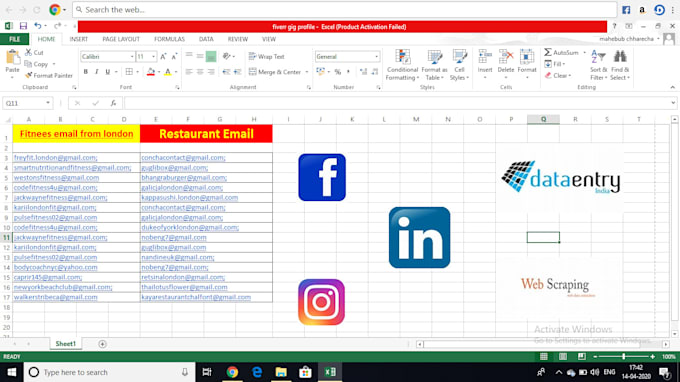The width and height of the screenshot is (680, 382).
Task: Open Format as Table gallery
Action: [x=435, y=65]
